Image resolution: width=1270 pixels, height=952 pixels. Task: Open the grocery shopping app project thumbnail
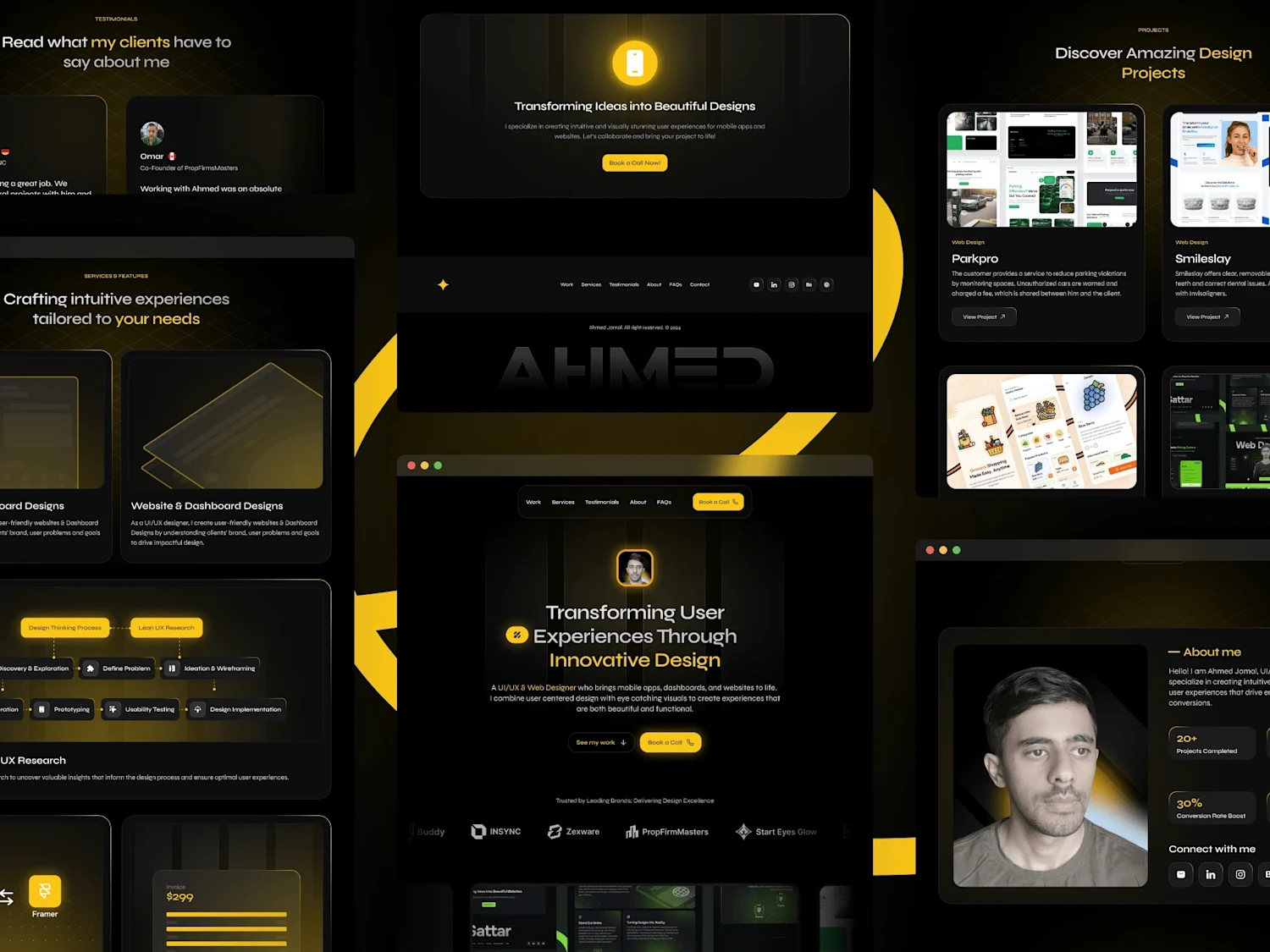point(1041,432)
